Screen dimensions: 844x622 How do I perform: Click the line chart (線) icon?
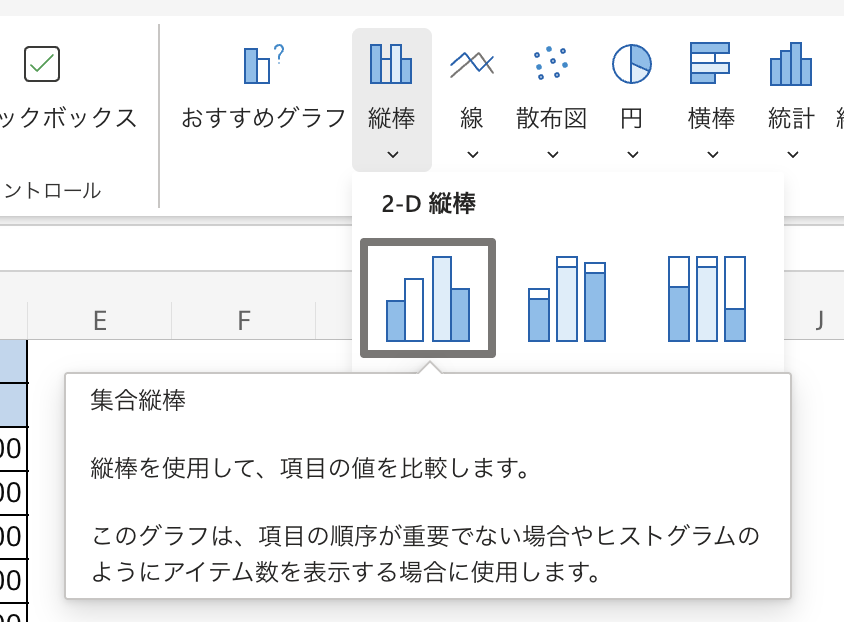pyautogui.click(x=472, y=64)
